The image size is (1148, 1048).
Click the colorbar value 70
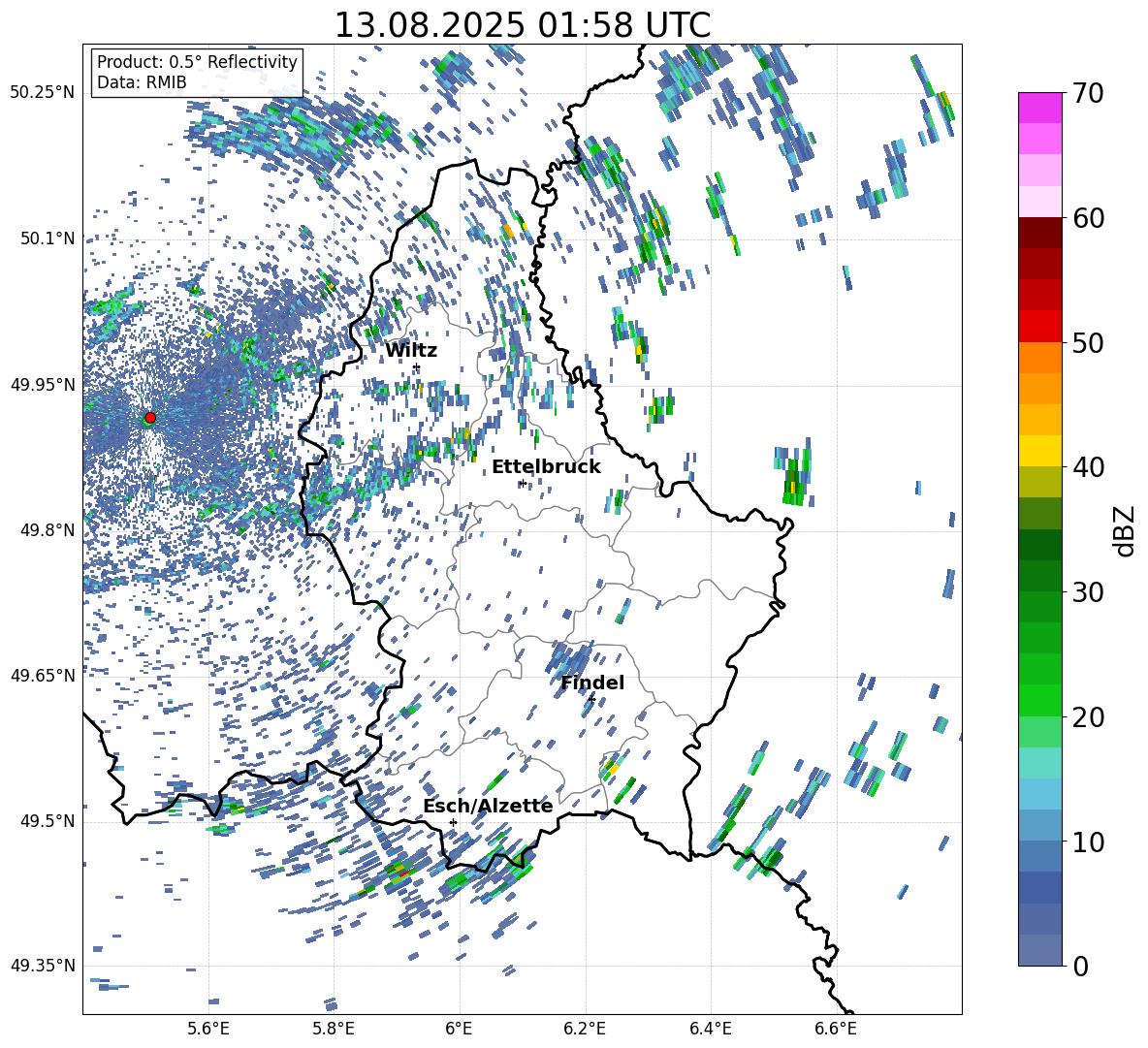[x=1088, y=93]
